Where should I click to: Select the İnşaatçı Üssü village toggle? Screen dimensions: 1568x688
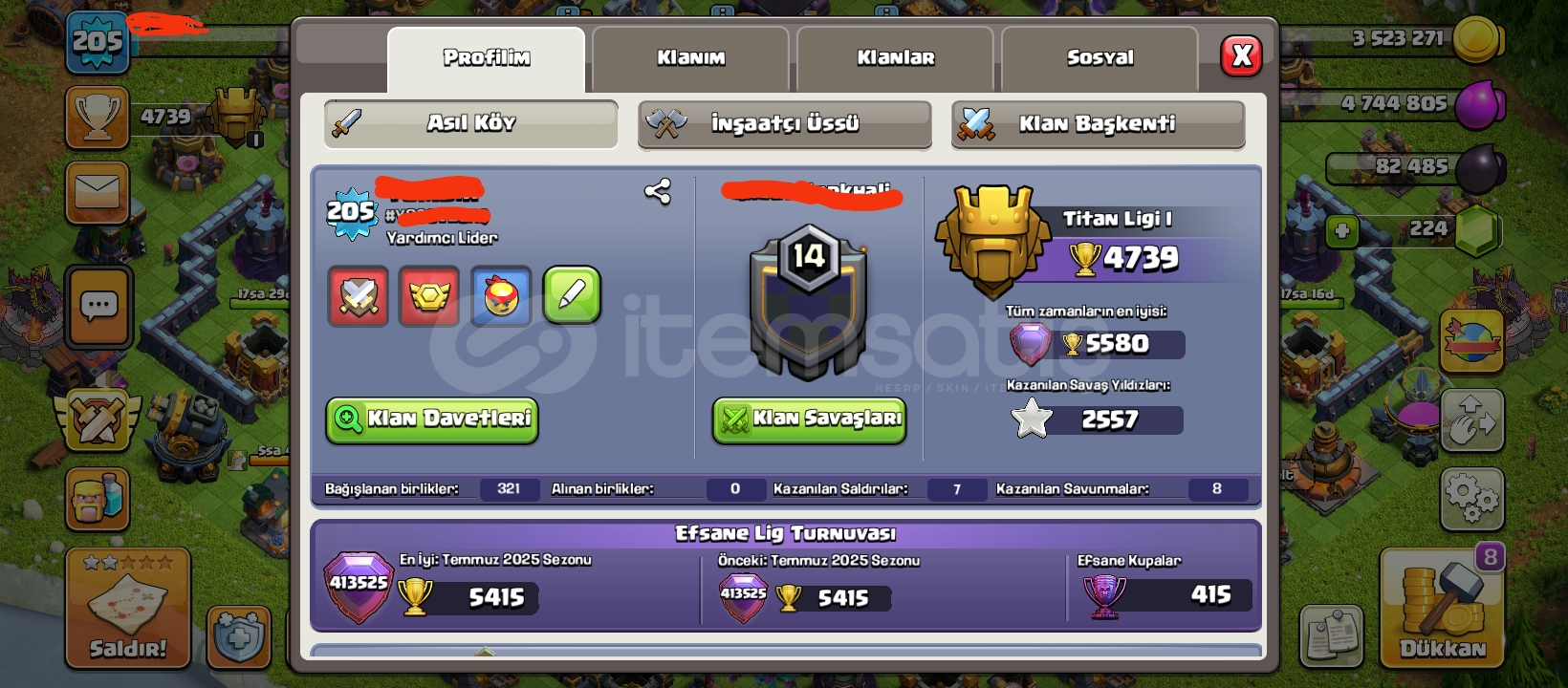785,124
